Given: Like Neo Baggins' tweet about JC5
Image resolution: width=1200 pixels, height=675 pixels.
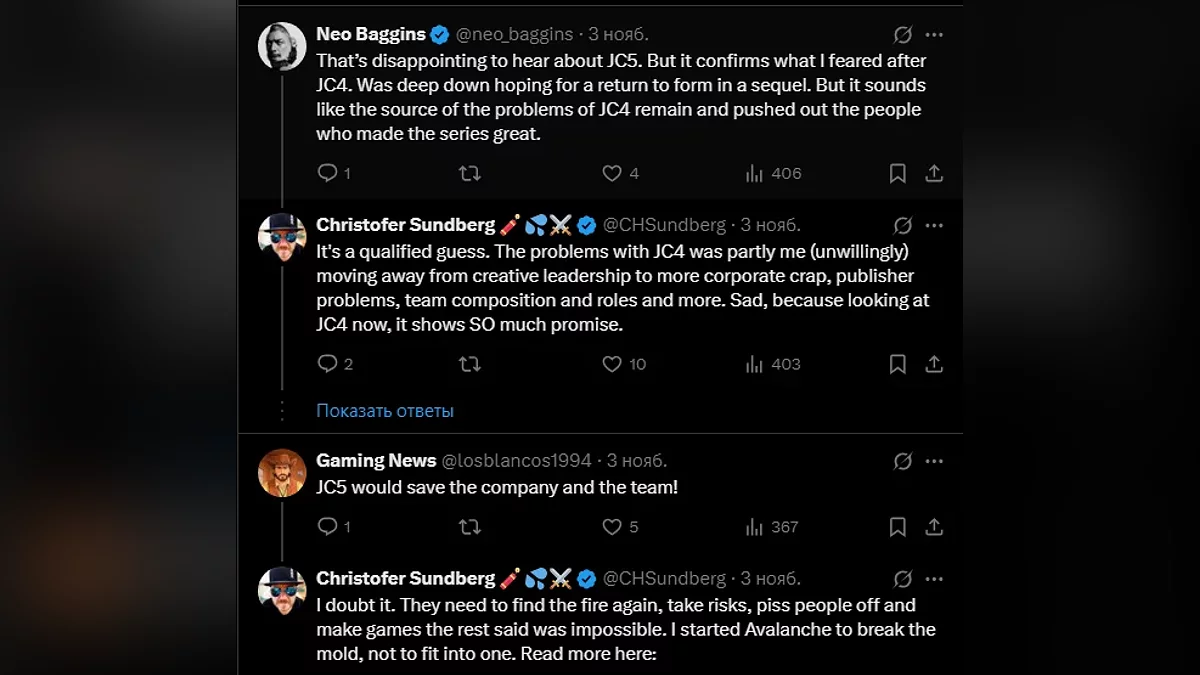Looking at the screenshot, I should coord(612,173).
